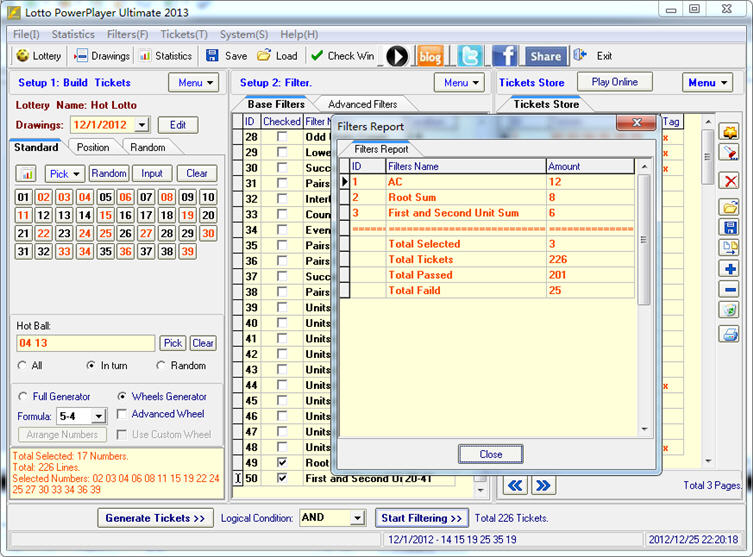Click the Load folder toolbar icon
This screenshot has height=557, width=753.
(x=264, y=56)
